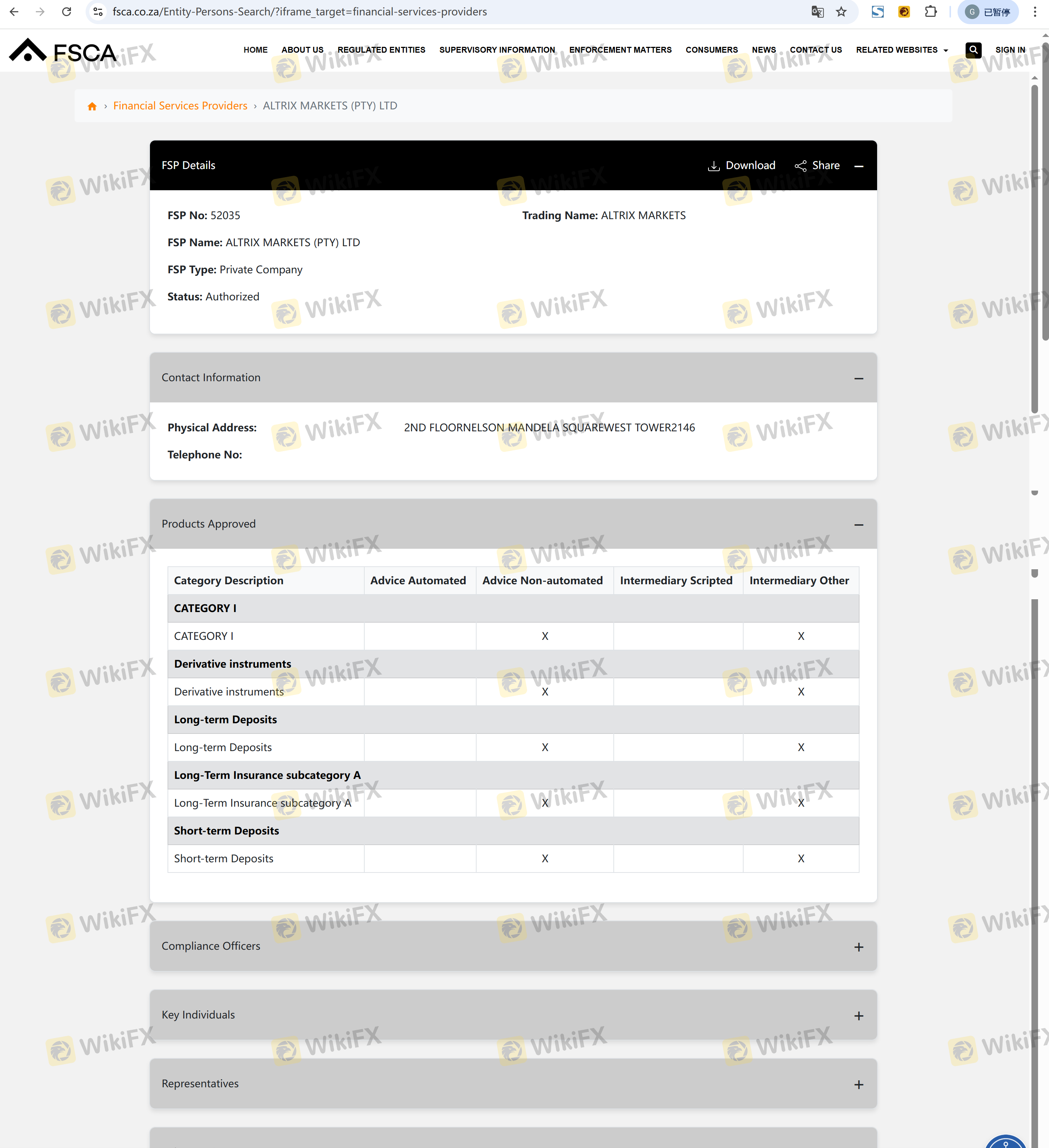1049x1148 pixels.
Task: Download the FSP details
Action: coord(741,166)
